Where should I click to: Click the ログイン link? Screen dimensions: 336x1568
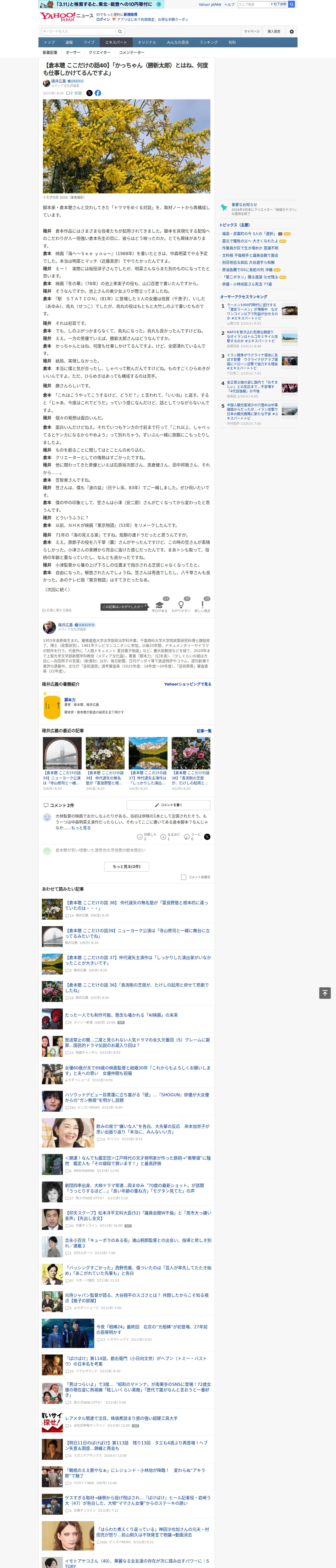pyautogui.click(x=103, y=20)
